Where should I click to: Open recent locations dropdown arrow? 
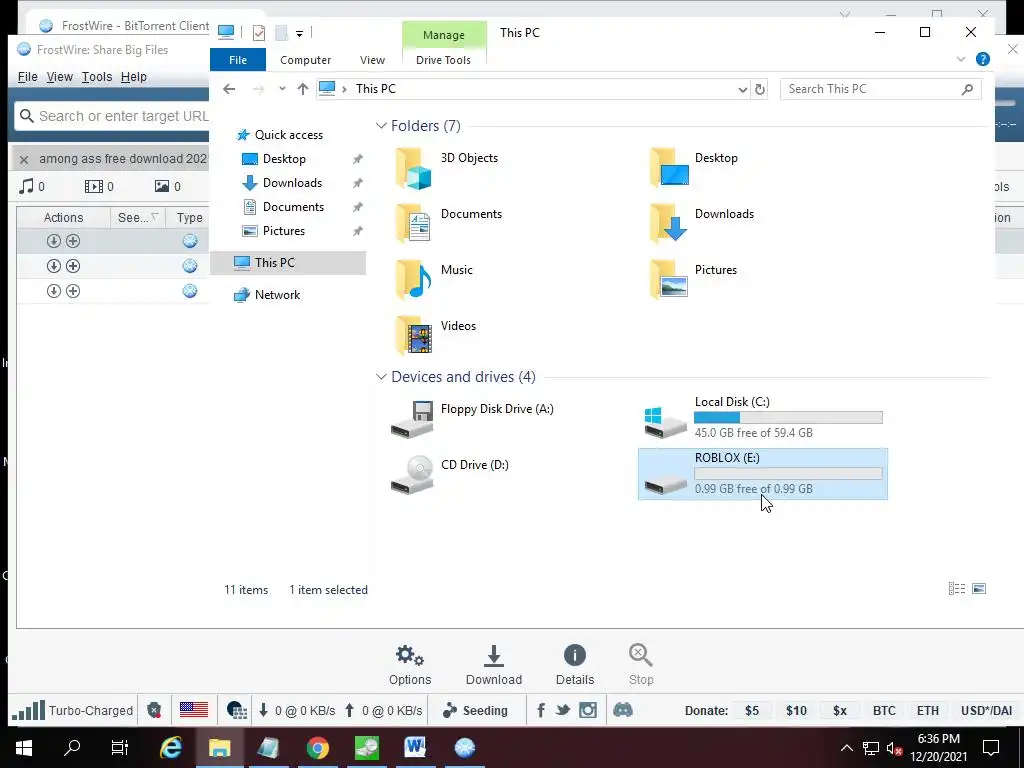[282, 89]
